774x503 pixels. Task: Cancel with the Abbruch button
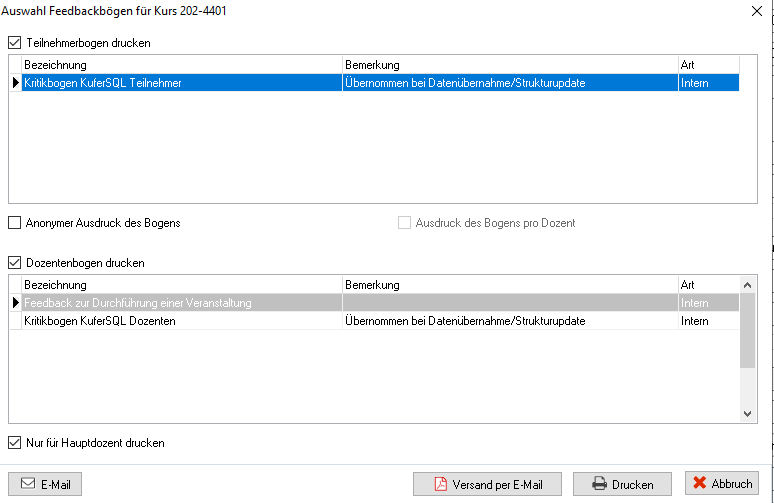pos(722,483)
